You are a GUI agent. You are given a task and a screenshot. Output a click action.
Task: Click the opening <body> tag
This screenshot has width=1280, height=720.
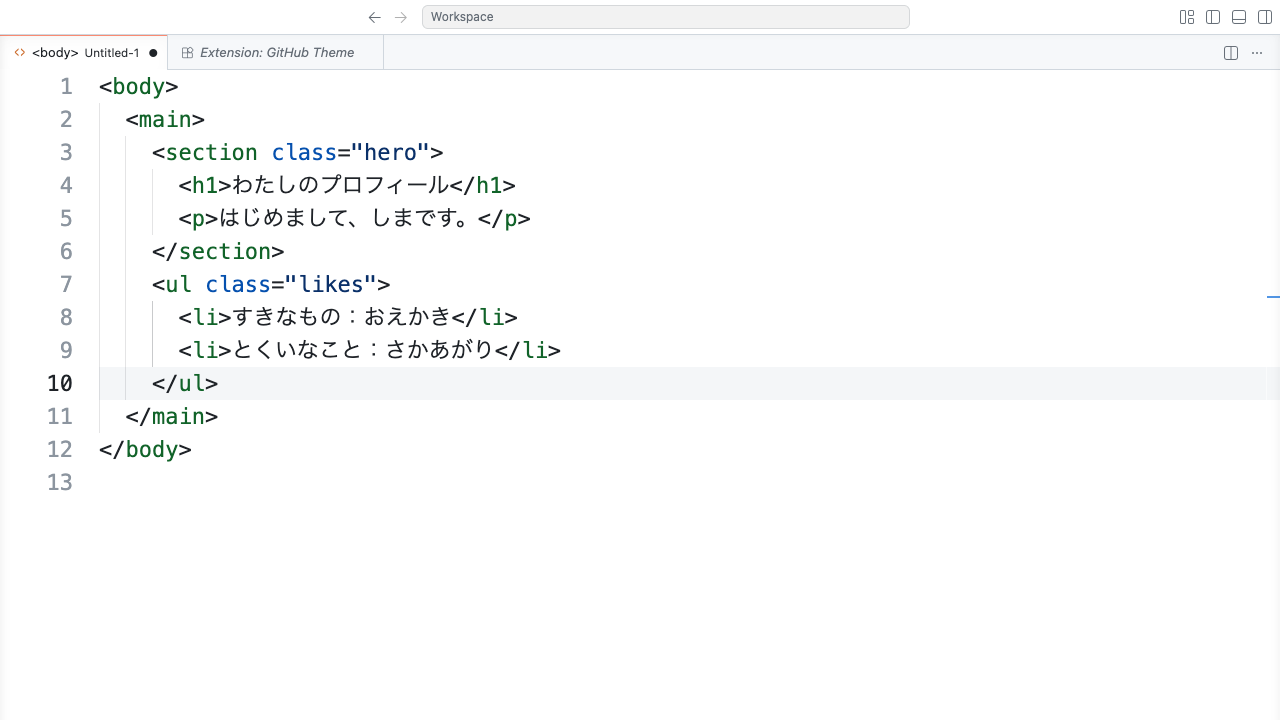tap(139, 87)
